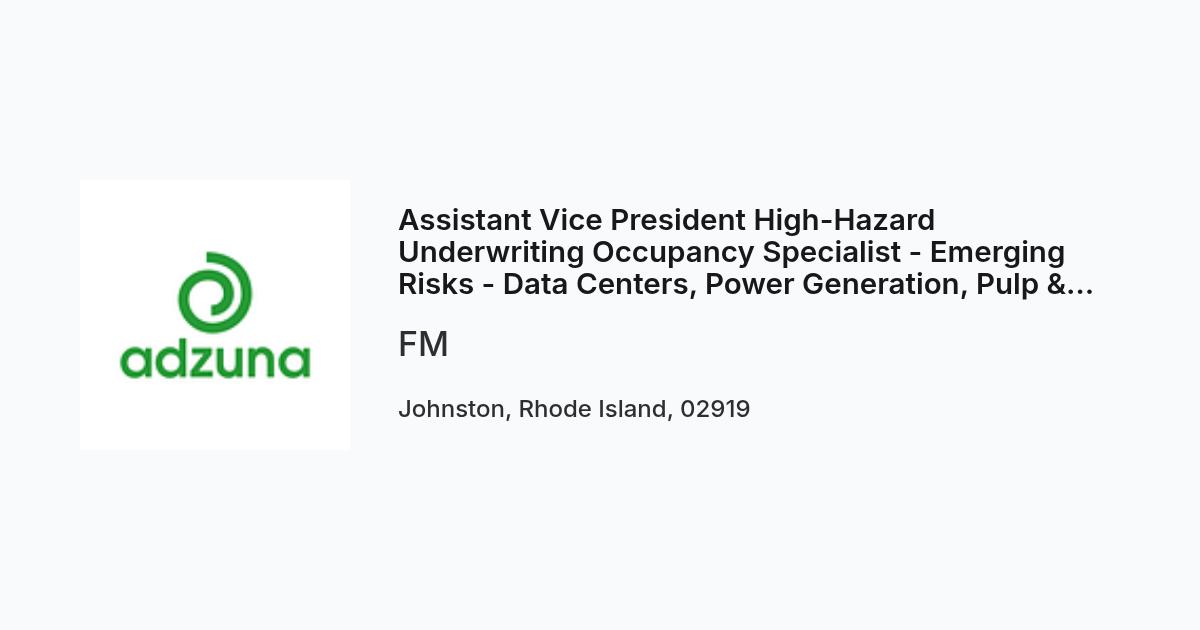Click the 02919 zip code

coord(715,409)
